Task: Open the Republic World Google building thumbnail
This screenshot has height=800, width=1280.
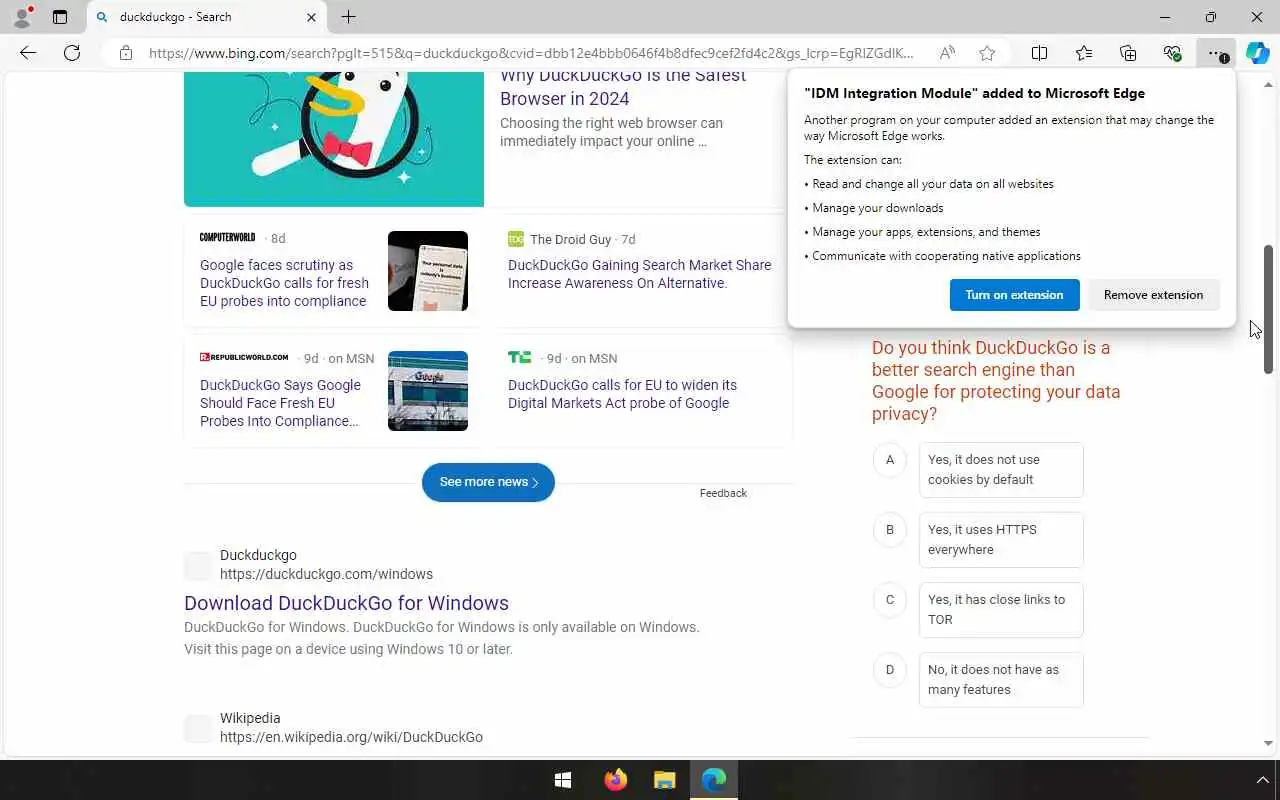Action: click(428, 391)
